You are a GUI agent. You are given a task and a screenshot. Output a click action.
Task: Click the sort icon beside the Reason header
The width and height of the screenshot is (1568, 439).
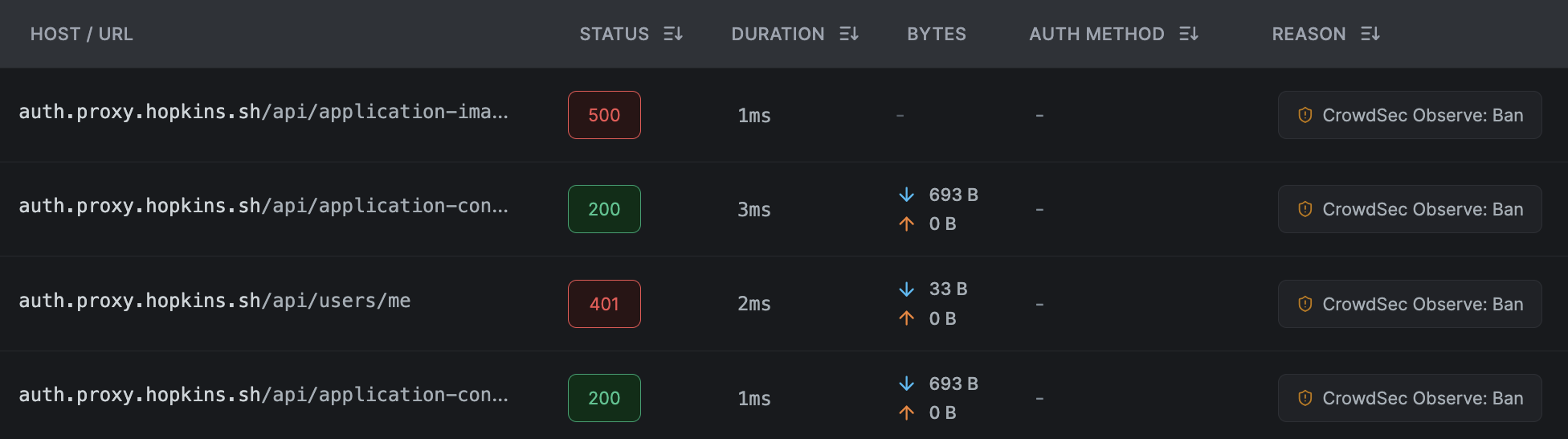tap(1370, 34)
